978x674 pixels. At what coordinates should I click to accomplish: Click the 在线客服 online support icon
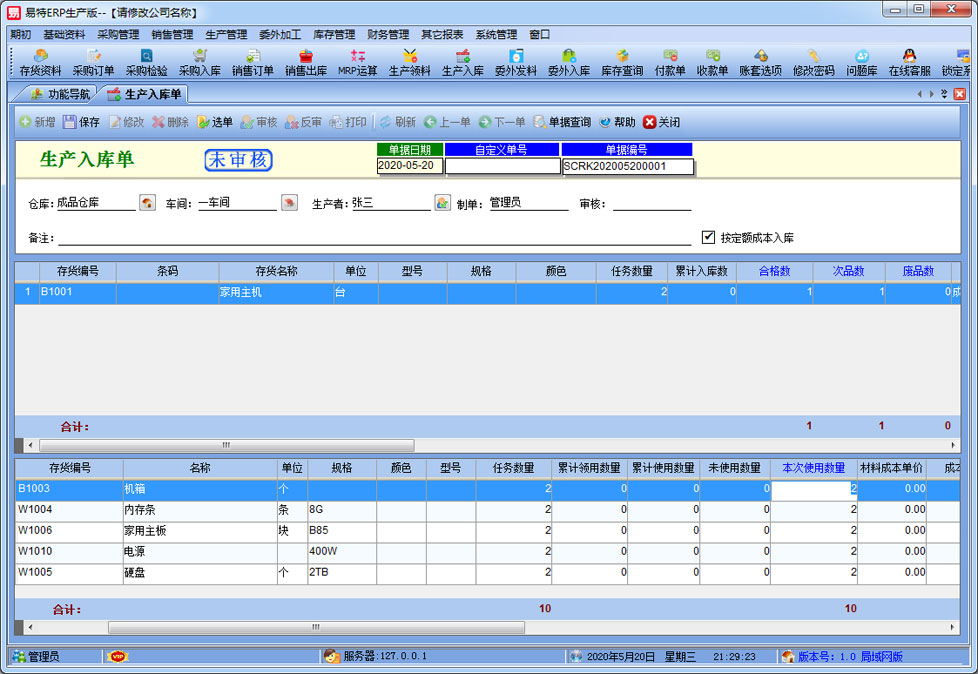[x=909, y=62]
